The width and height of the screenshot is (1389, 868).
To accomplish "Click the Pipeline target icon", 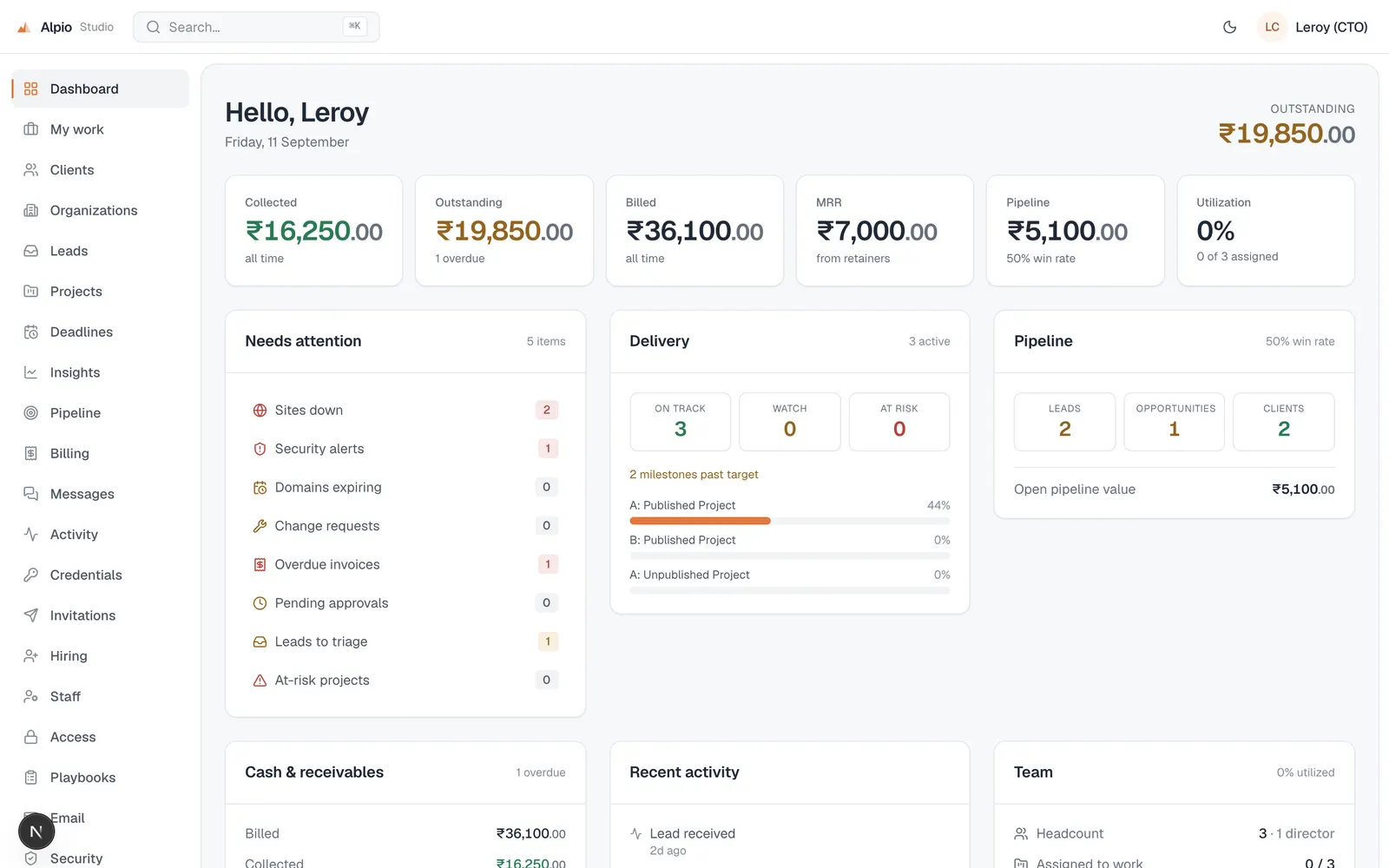I will pos(31,413).
